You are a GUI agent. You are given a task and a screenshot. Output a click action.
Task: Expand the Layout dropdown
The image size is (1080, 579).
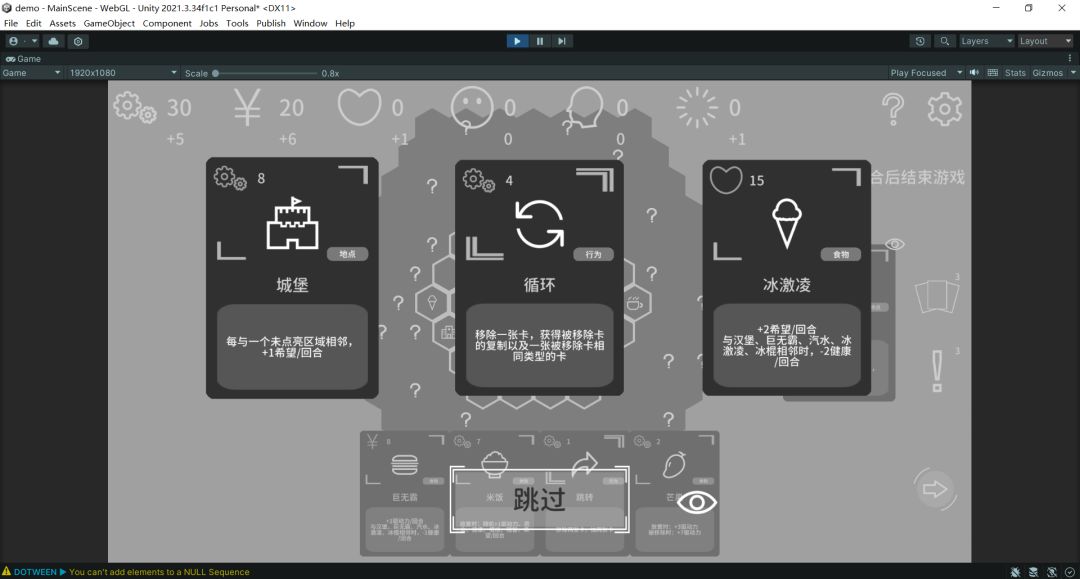tap(1045, 41)
